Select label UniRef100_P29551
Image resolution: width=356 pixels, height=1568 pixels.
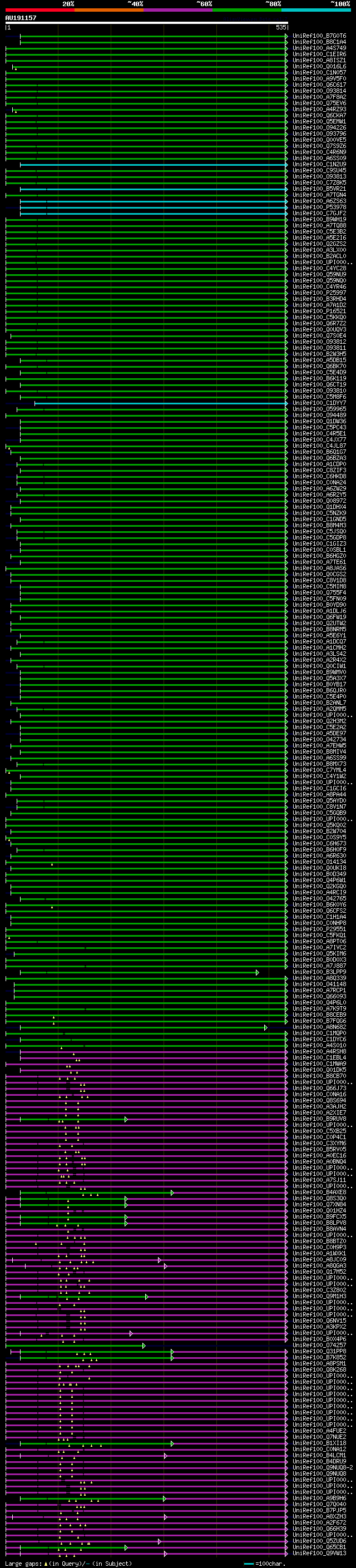coord(319,929)
